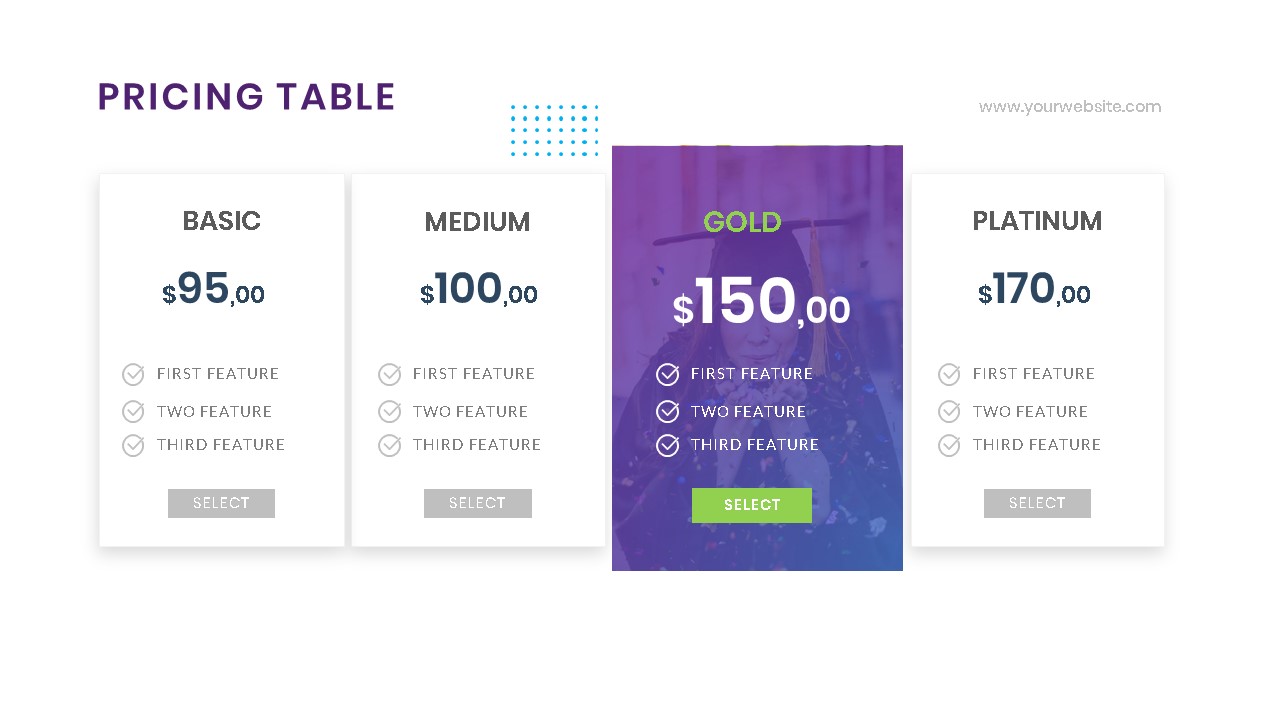Viewport: 1280px width, 720px height.
Task: Open the www.yourwebsite.com link
Action: [x=1069, y=107]
